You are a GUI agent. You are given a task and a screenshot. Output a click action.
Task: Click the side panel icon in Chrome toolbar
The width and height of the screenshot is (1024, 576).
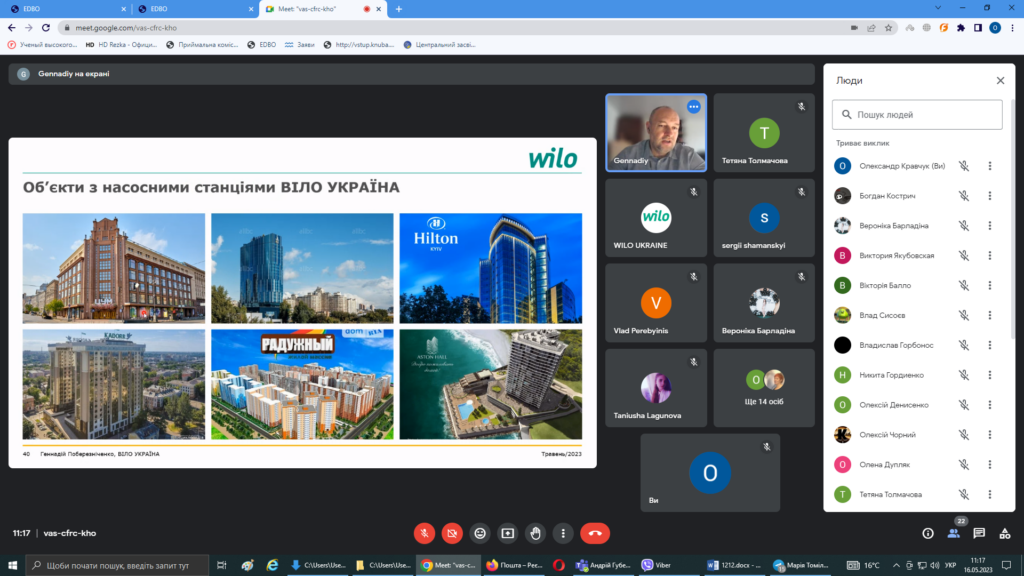pyautogui.click(x=978, y=28)
